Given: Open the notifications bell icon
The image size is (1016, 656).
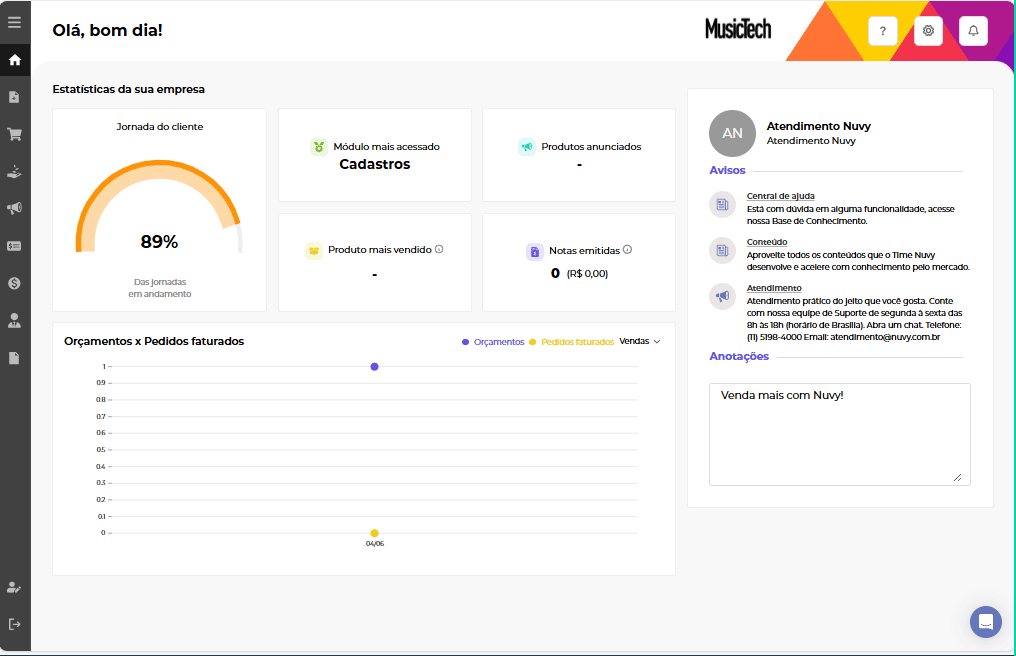Looking at the screenshot, I should (x=973, y=31).
